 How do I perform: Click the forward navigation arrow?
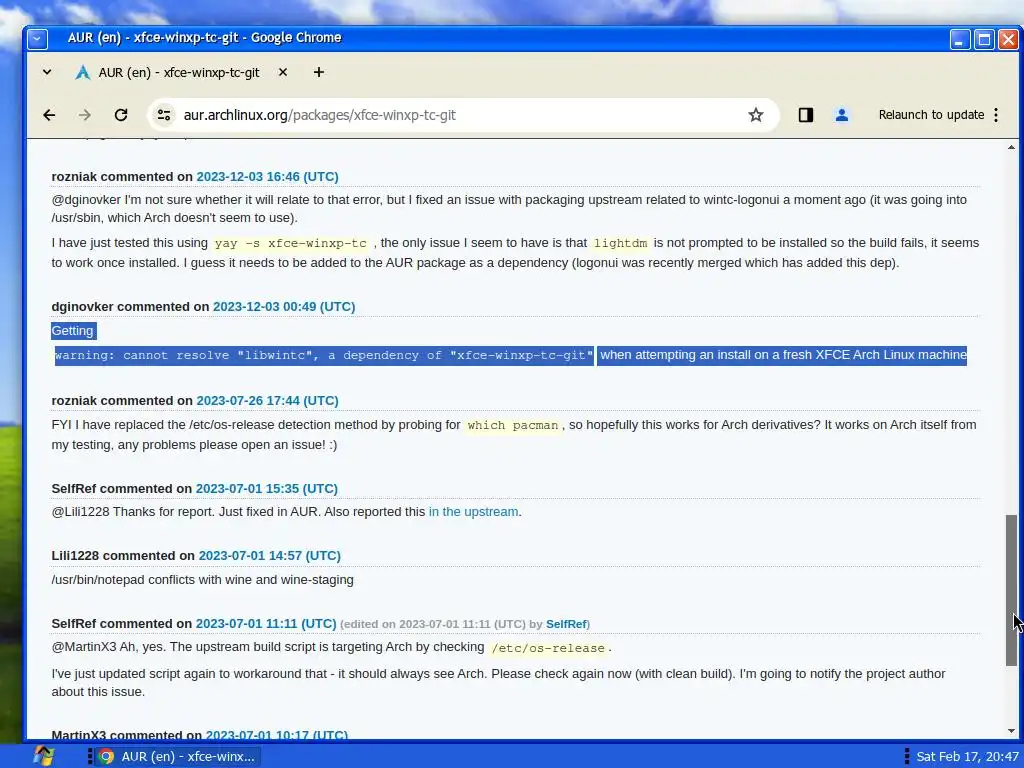pos(85,115)
